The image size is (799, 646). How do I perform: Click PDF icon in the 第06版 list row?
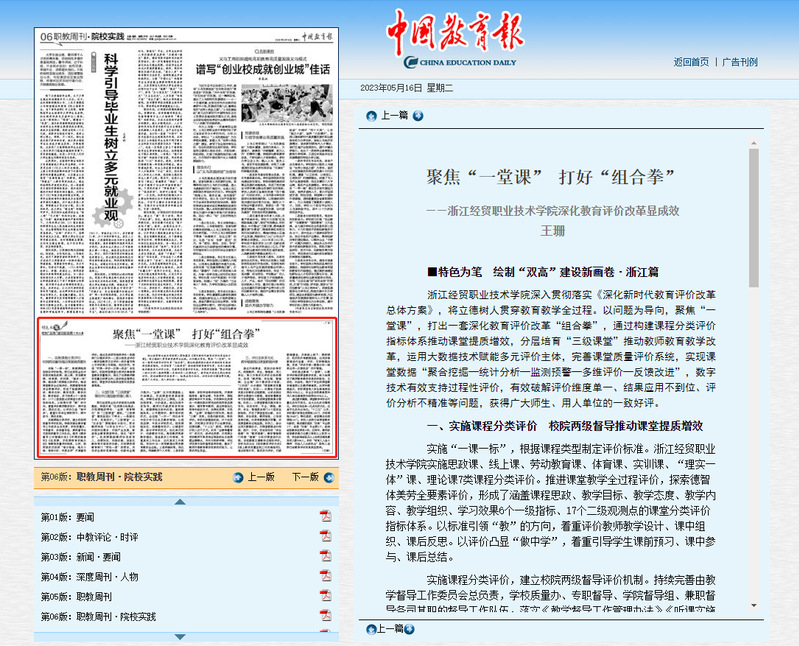[325, 616]
